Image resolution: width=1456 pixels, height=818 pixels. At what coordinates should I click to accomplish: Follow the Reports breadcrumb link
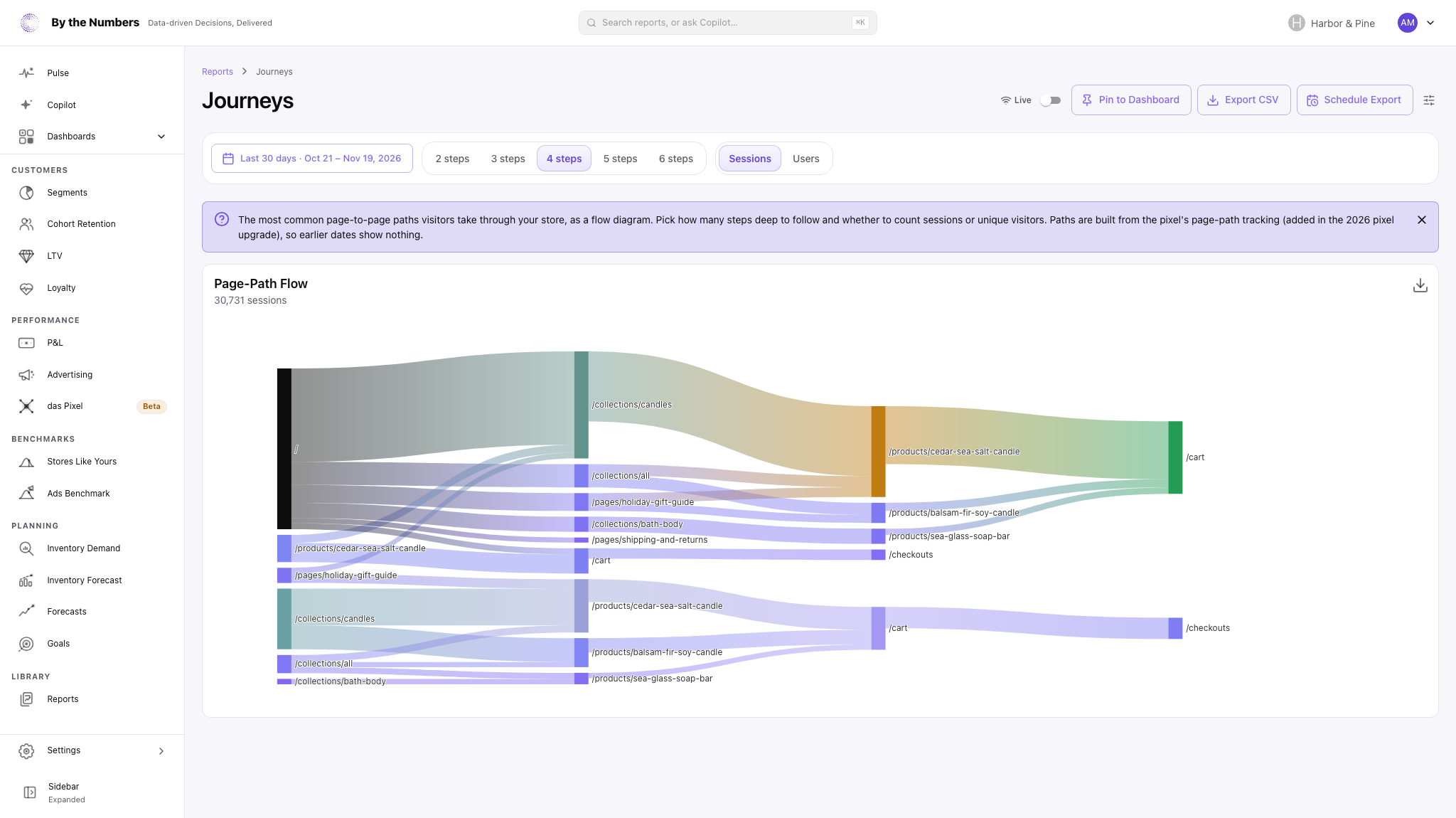coord(217,72)
